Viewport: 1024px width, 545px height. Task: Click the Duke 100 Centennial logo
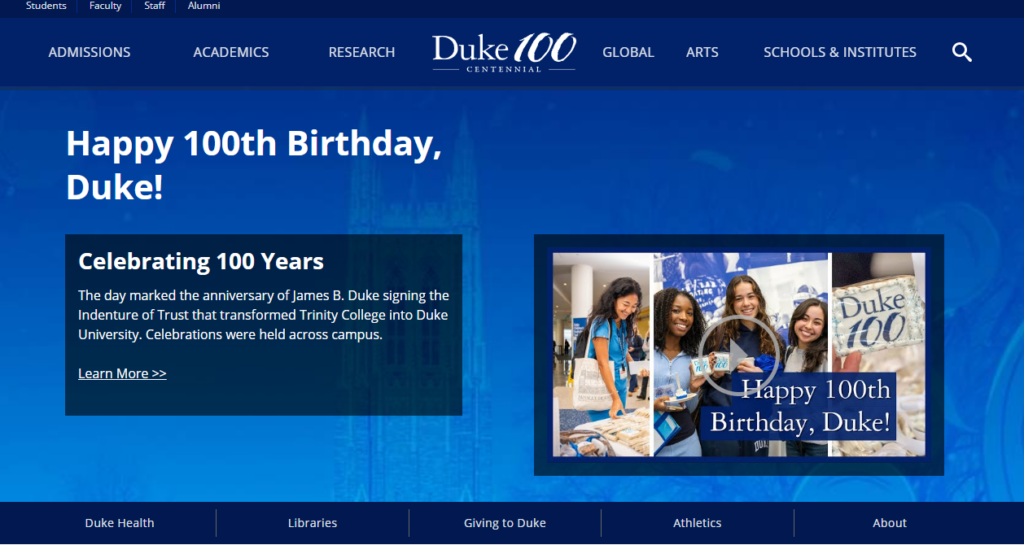tap(504, 52)
